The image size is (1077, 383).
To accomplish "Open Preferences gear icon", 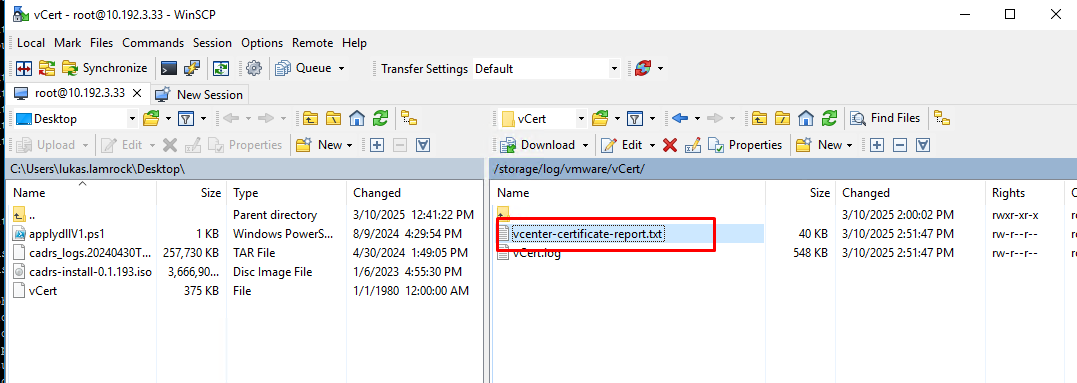I will click(254, 68).
